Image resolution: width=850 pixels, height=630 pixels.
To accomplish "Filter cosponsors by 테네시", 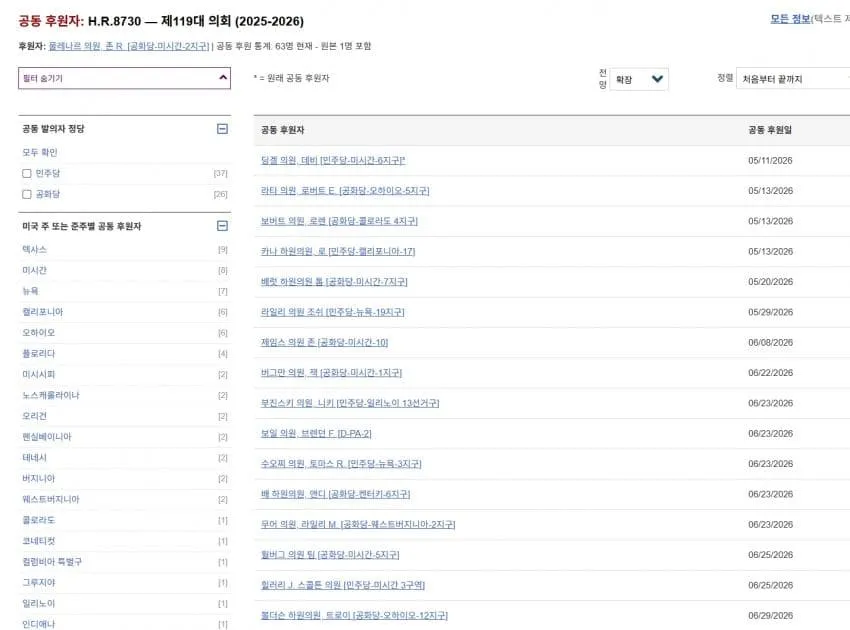I will coord(34,458).
